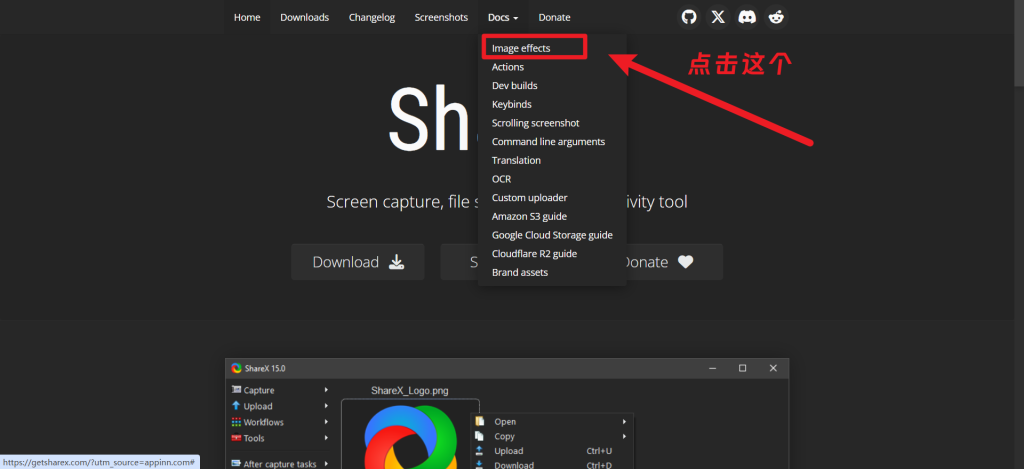Click the X (Twitter) social icon
1024x469 pixels.
coord(718,17)
